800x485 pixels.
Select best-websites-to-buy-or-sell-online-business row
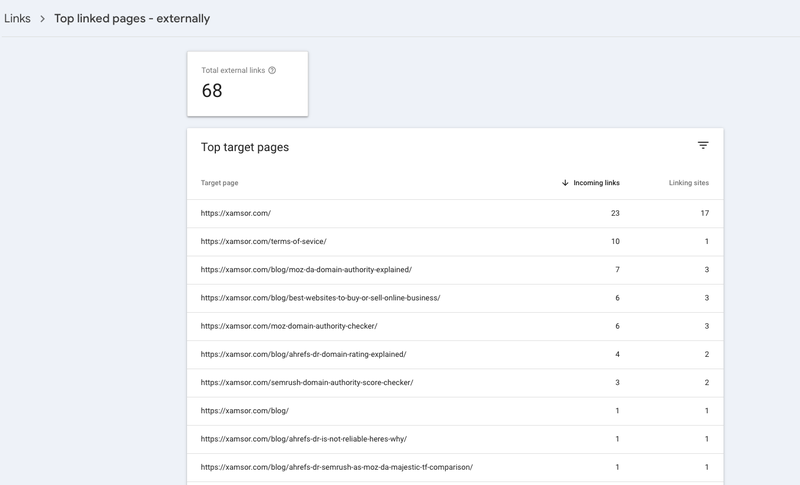coord(320,298)
